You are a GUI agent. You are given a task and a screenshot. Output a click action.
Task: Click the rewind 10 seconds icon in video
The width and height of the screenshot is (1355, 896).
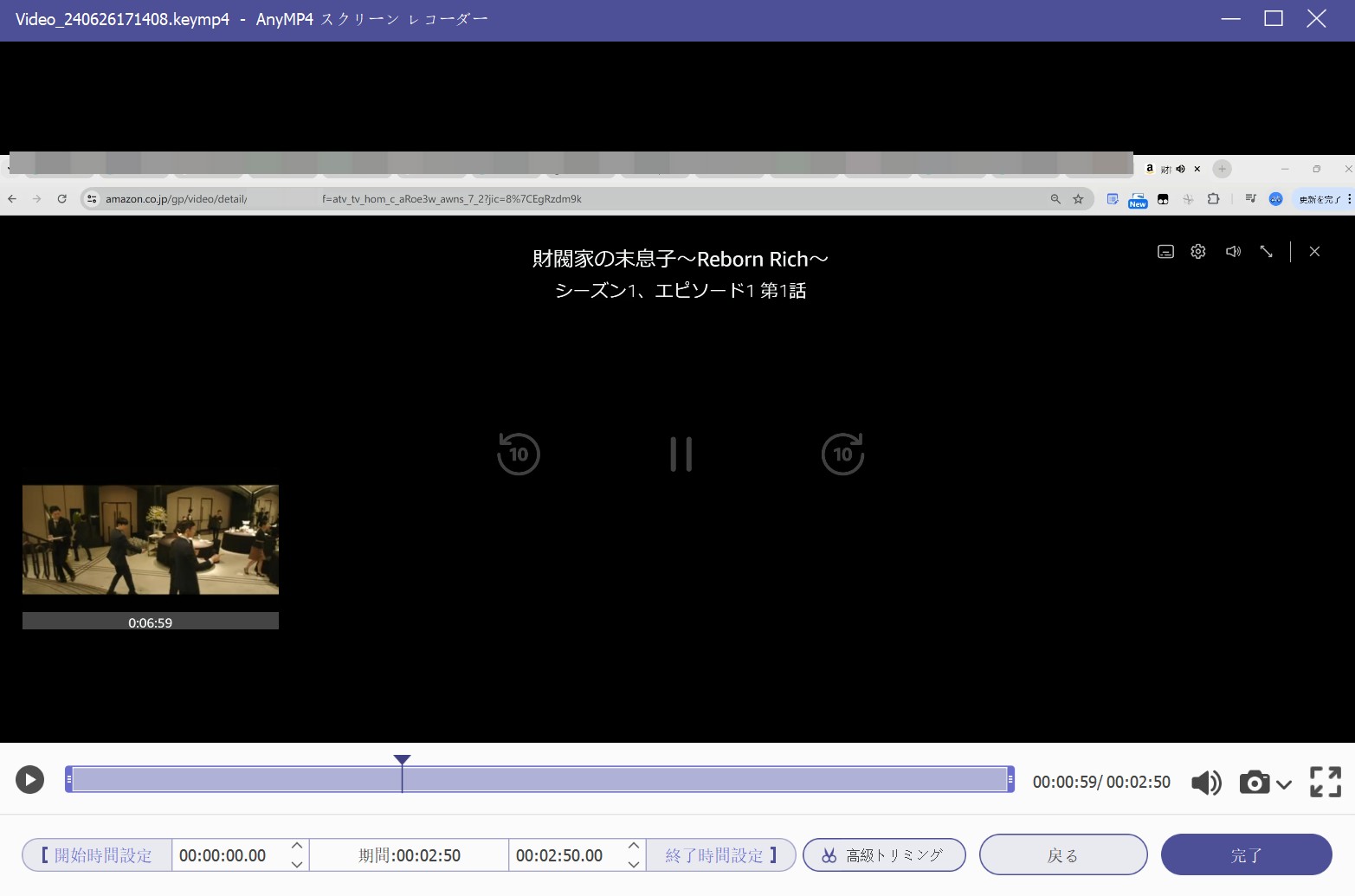click(519, 454)
